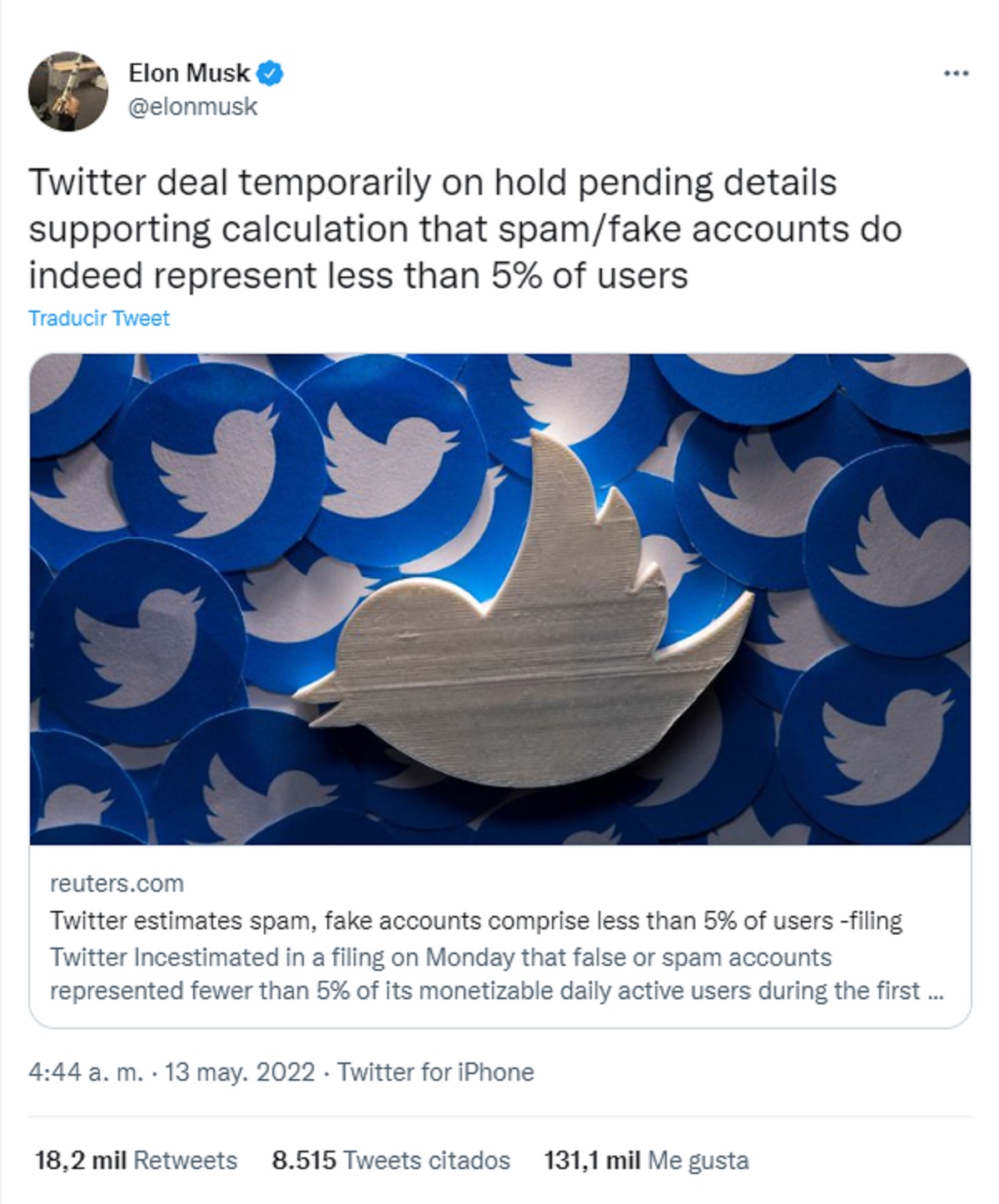View the 131,1 mil Me gusta list
This screenshot has width=999, height=1204.
[646, 1160]
